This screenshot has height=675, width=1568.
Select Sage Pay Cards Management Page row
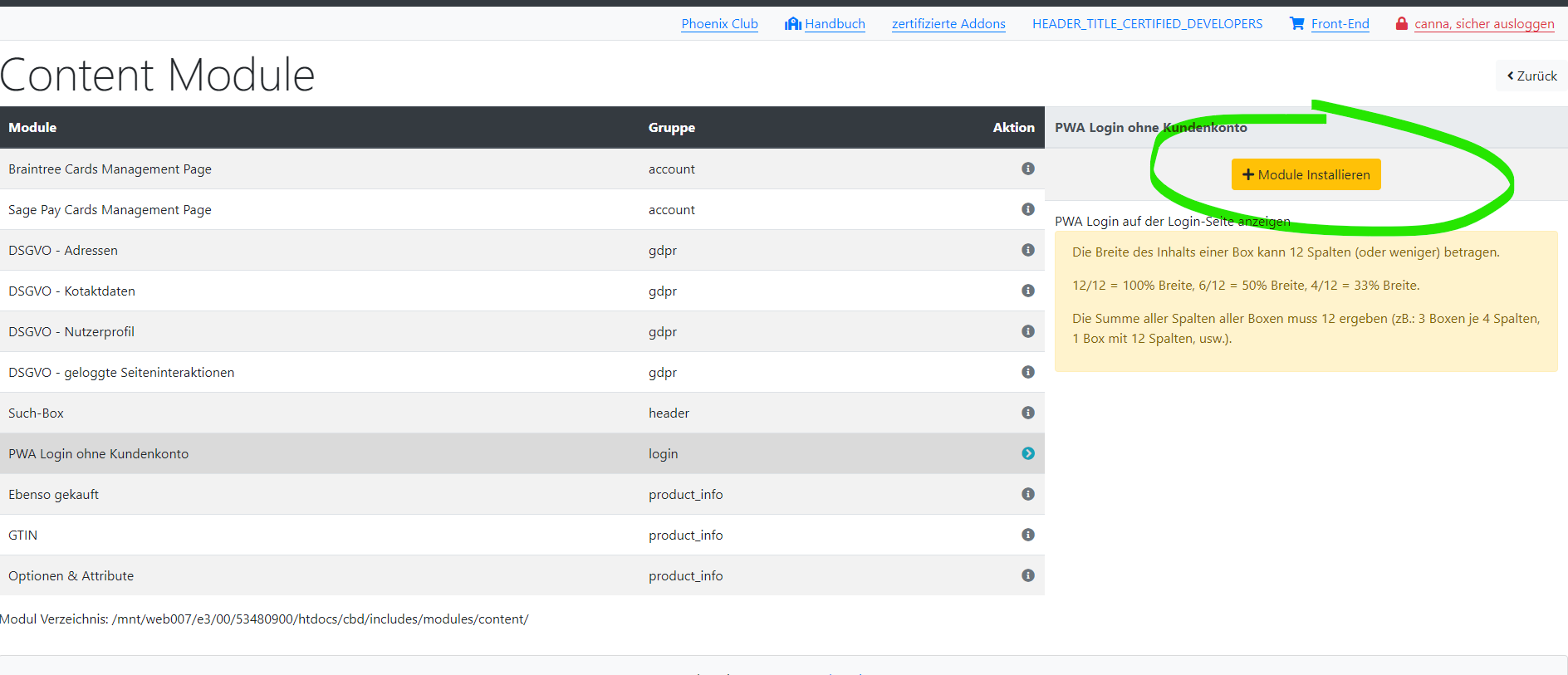pos(522,209)
